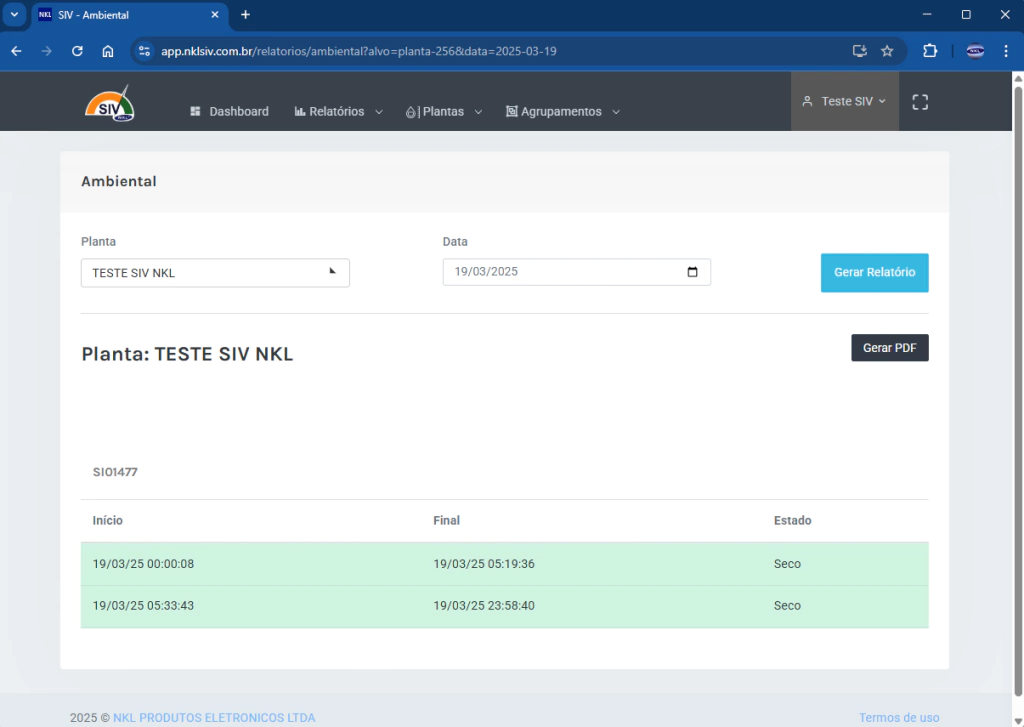Screen dimensions: 1024x727
Task: Open the Planta dropdown selector
Action: 215,273
